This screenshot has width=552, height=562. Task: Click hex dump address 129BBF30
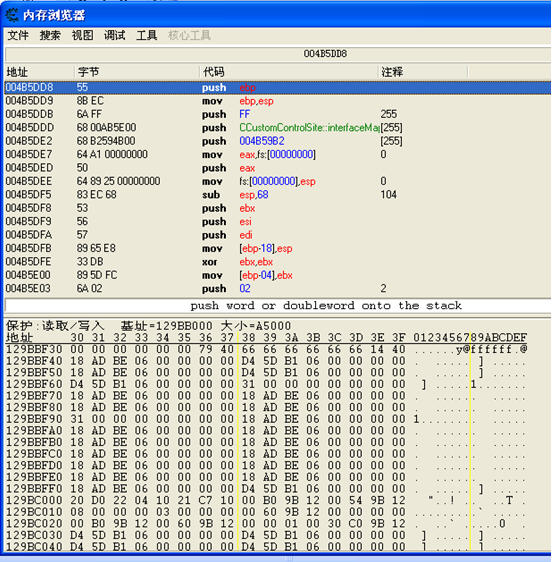pyautogui.click(x=34, y=349)
